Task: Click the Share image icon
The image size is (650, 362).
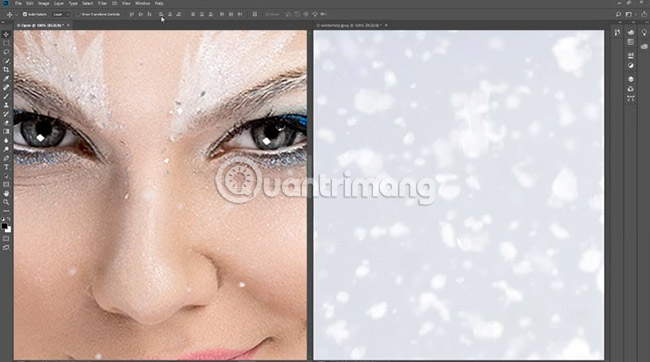Action: (644, 14)
